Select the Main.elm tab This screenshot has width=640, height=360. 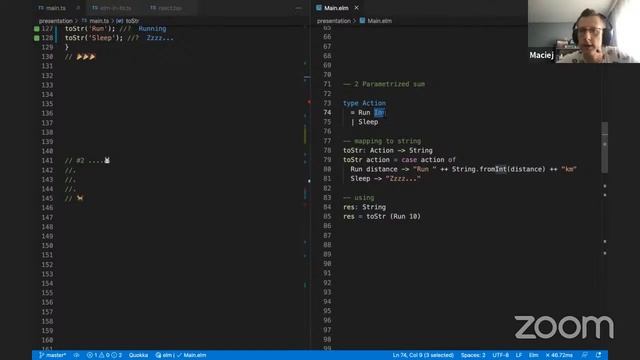point(336,8)
